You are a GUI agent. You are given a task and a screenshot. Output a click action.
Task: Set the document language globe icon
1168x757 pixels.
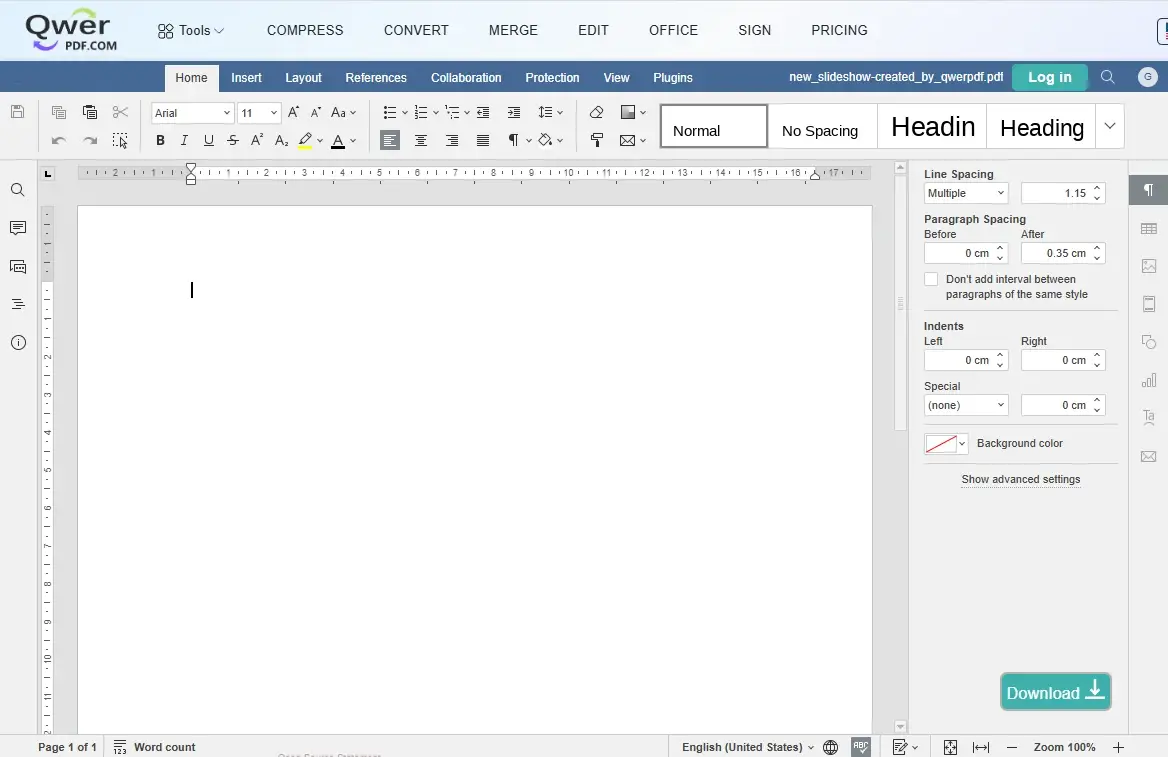pyautogui.click(x=831, y=747)
